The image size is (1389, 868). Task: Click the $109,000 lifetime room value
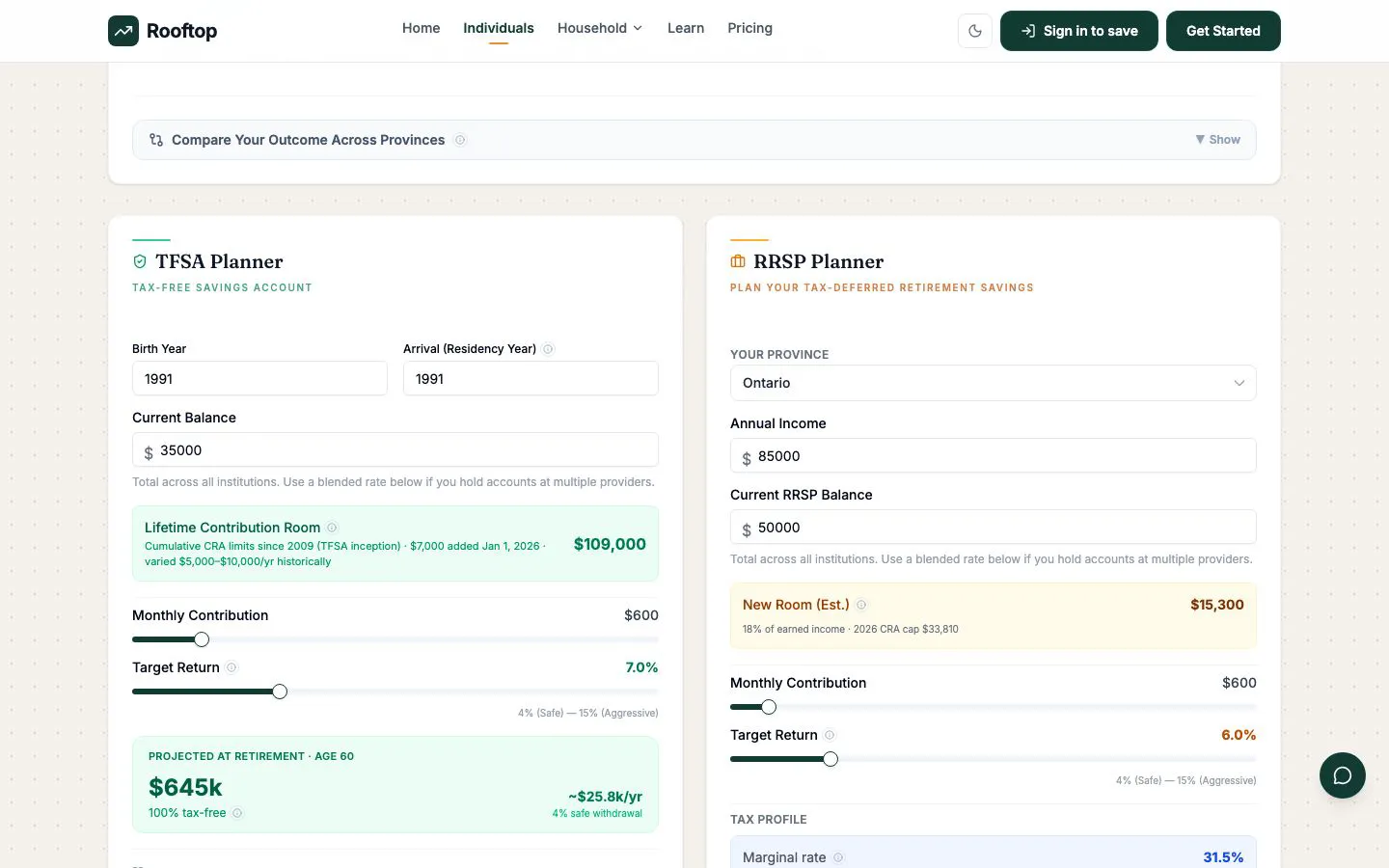coord(610,544)
